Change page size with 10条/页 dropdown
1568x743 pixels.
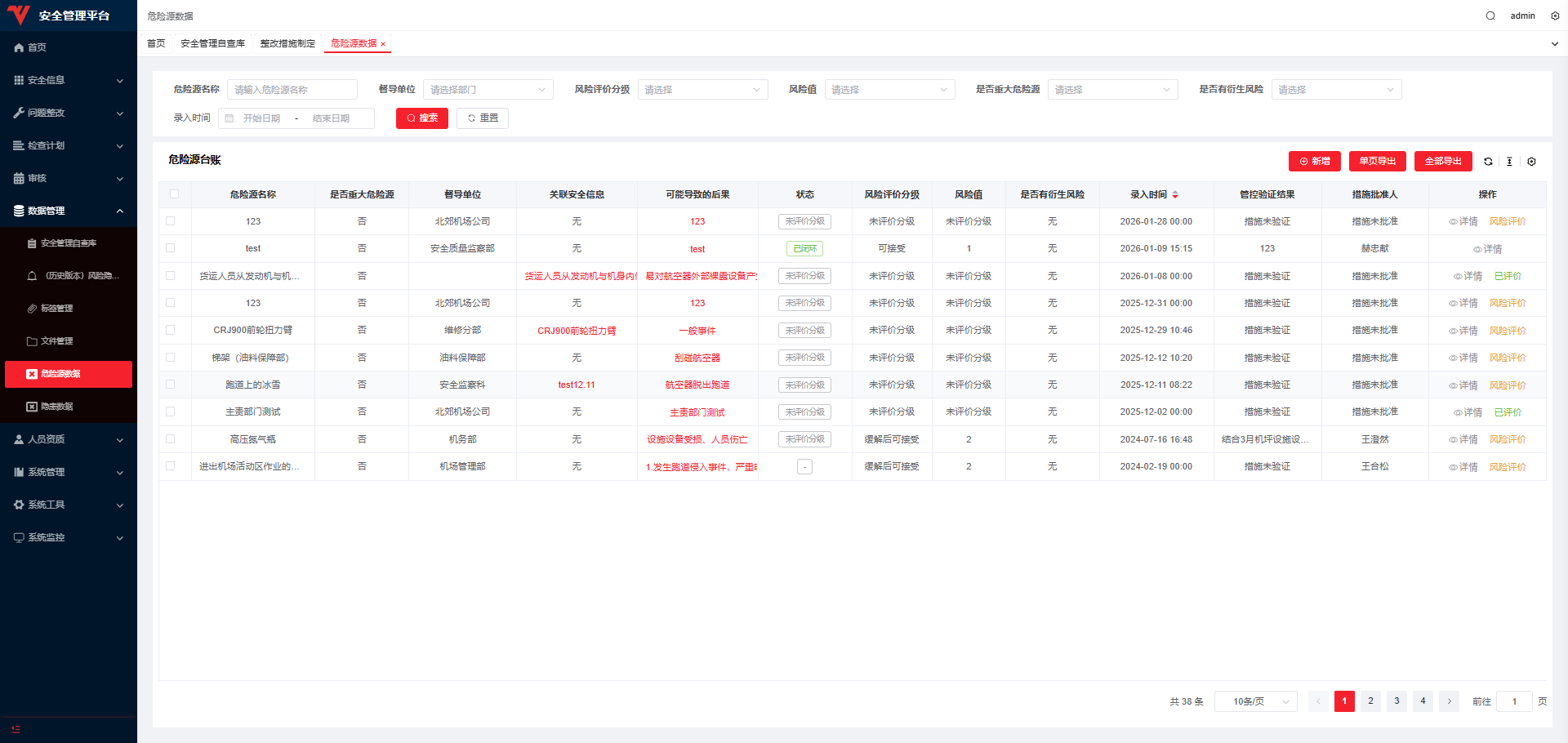[x=1255, y=701]
